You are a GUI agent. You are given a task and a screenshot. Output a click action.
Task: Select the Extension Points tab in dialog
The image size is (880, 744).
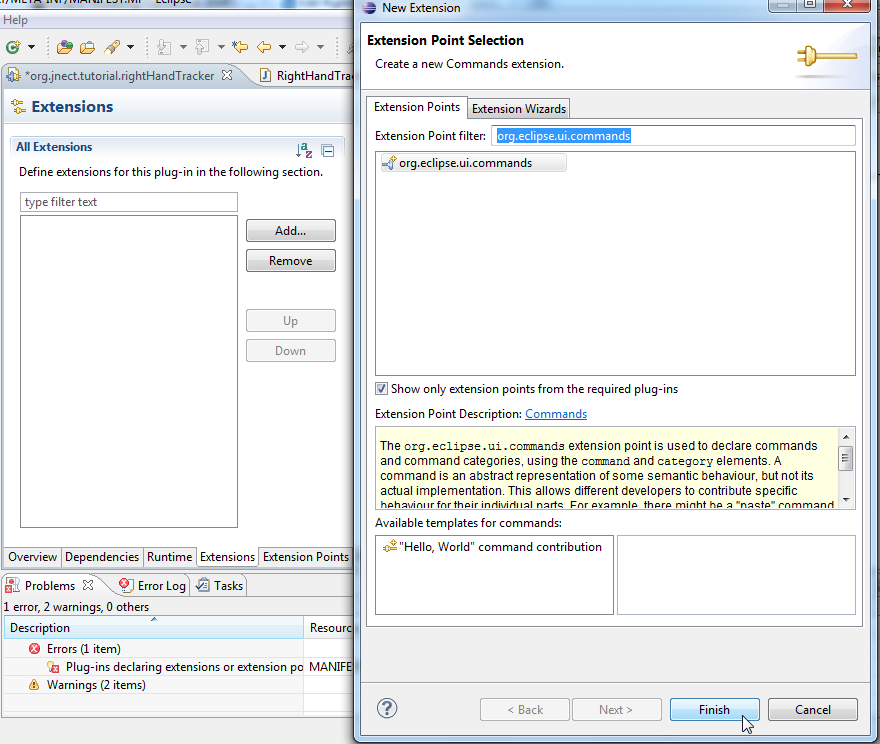416,107
